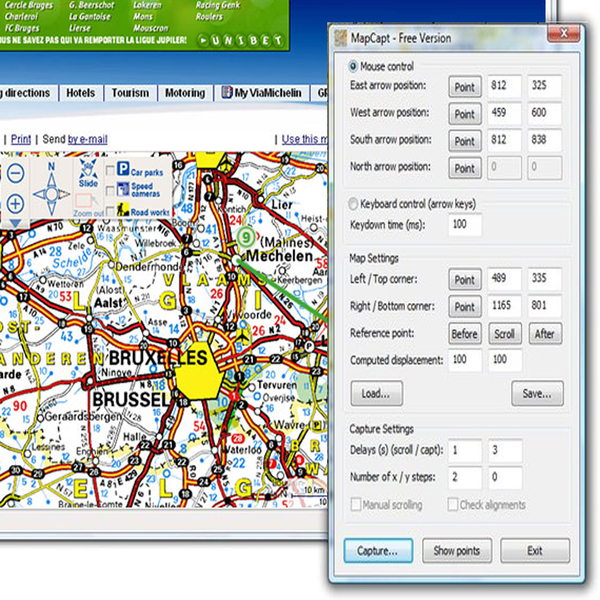
Task: Click the Before reference point button
Action: tap(465, 334)
